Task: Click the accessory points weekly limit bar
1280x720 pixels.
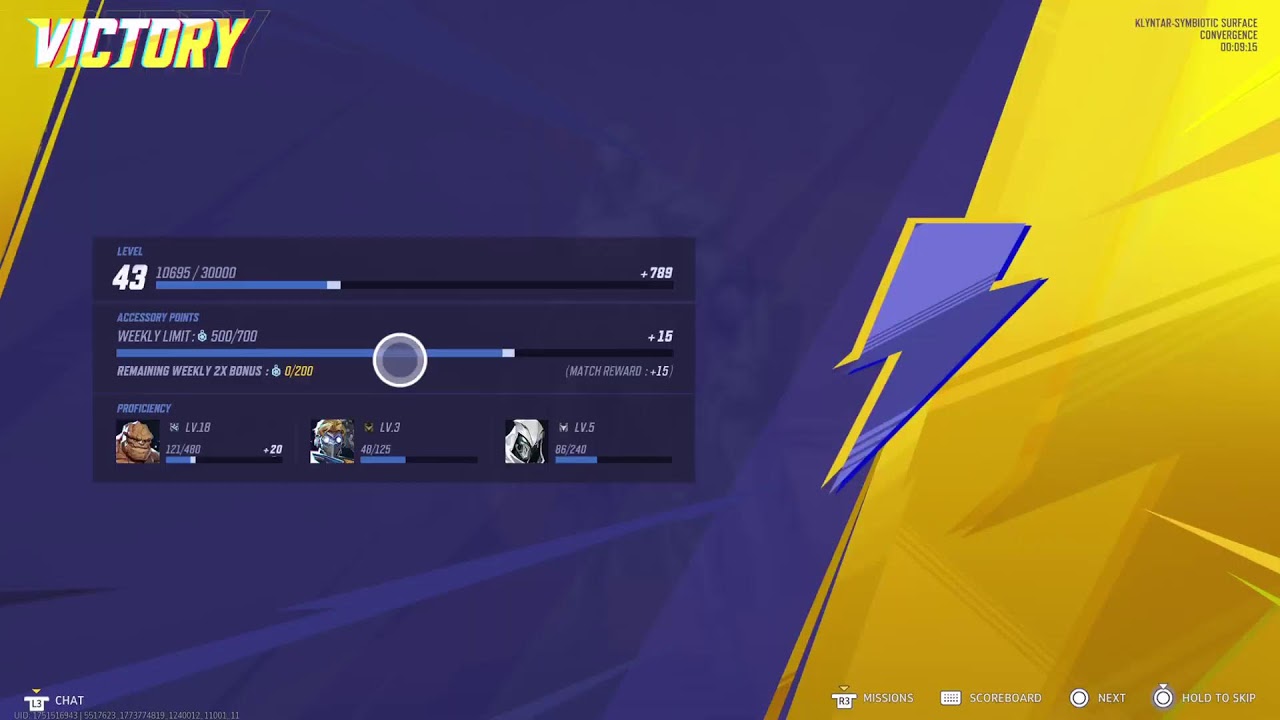Action: [x=394, y=353]
